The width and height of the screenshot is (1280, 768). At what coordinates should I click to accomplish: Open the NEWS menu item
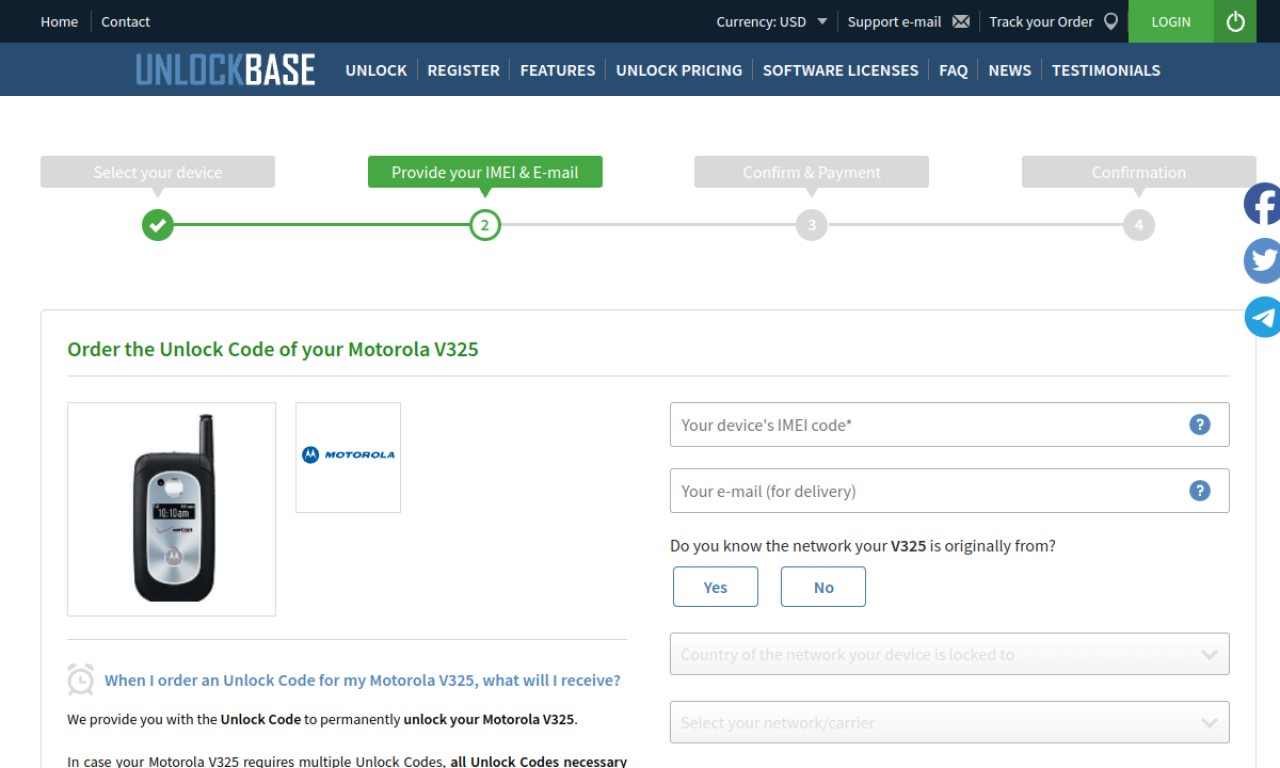(1009, 70)
